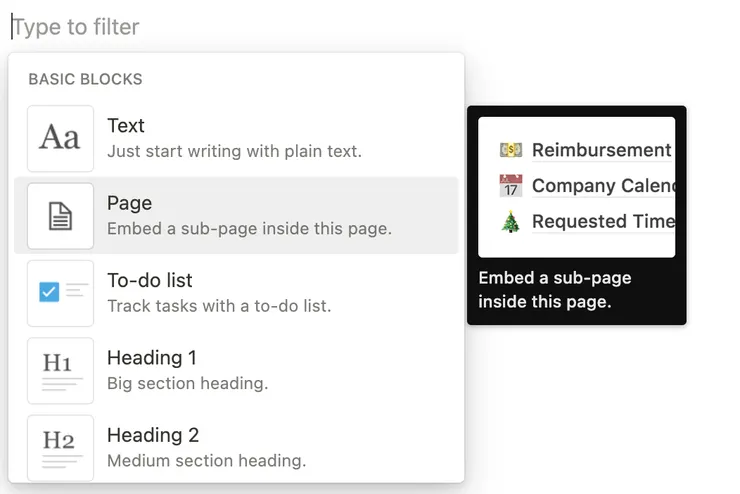
Task: Click the money emoji beside Reimbursement
Action: click(x=511, y=150)
